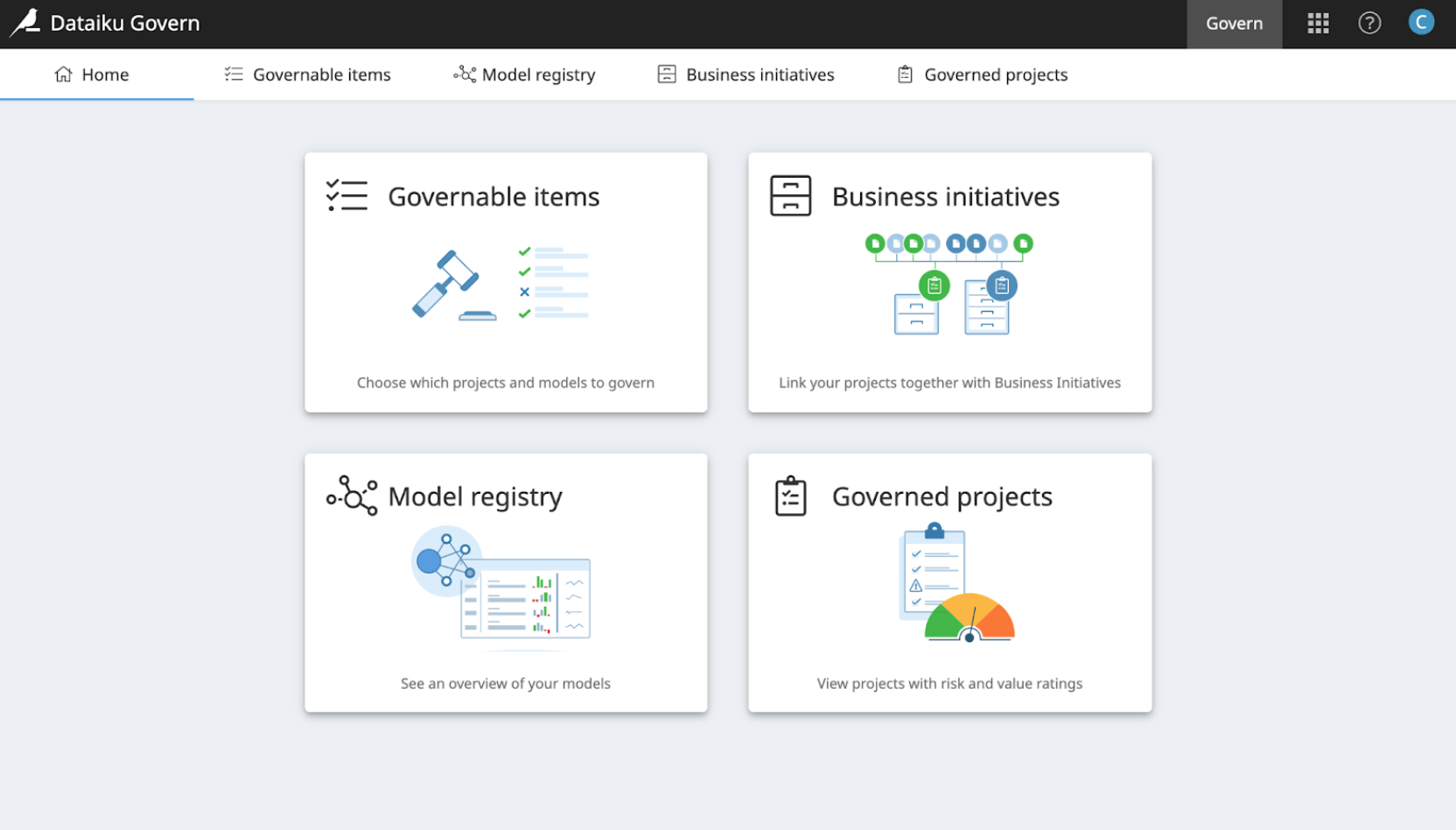The image size is (1456, 830).
Task: Click the Govern button in the top bar
Action: (1234, 23)
